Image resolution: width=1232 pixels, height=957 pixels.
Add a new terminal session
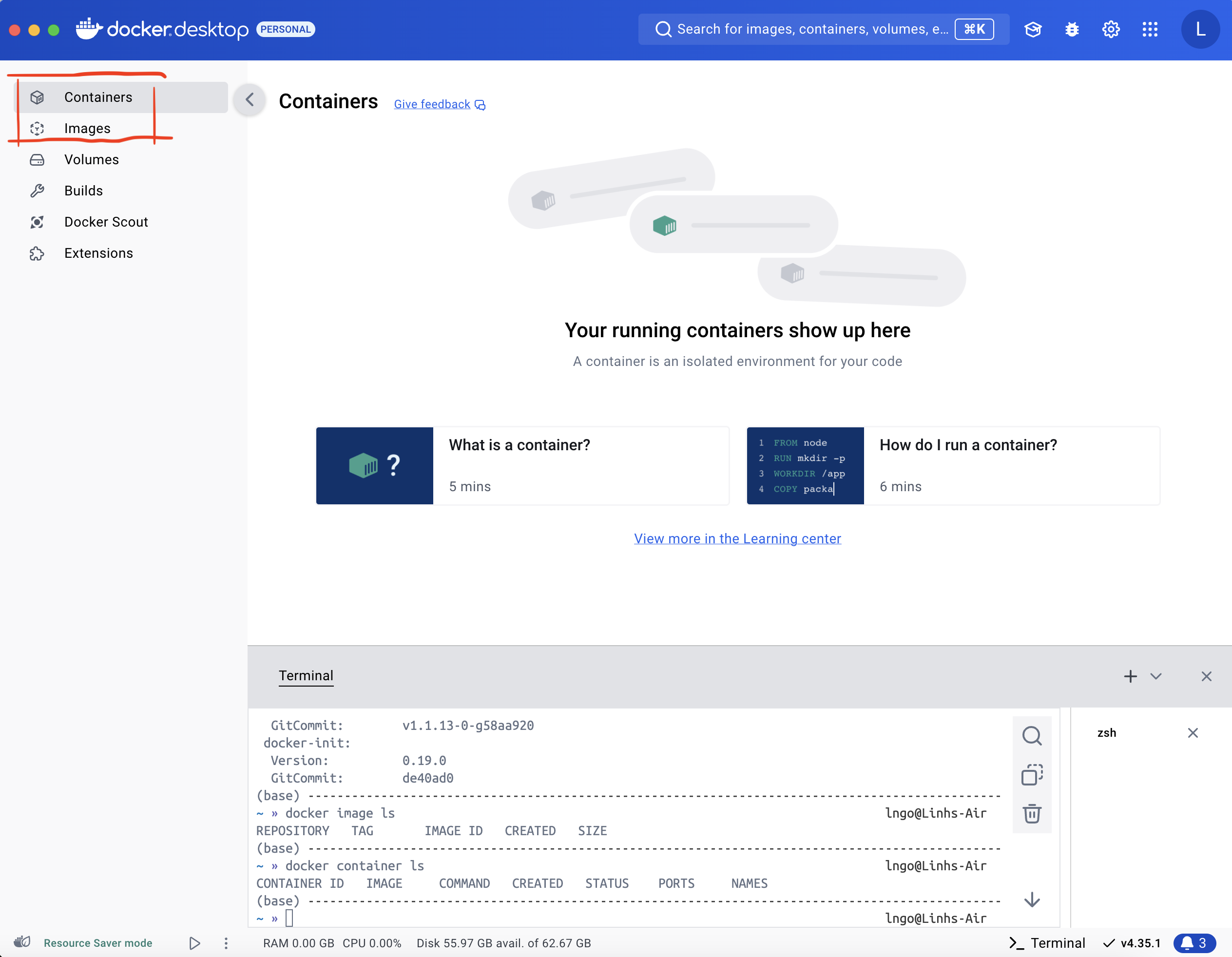coord(1131,676)
